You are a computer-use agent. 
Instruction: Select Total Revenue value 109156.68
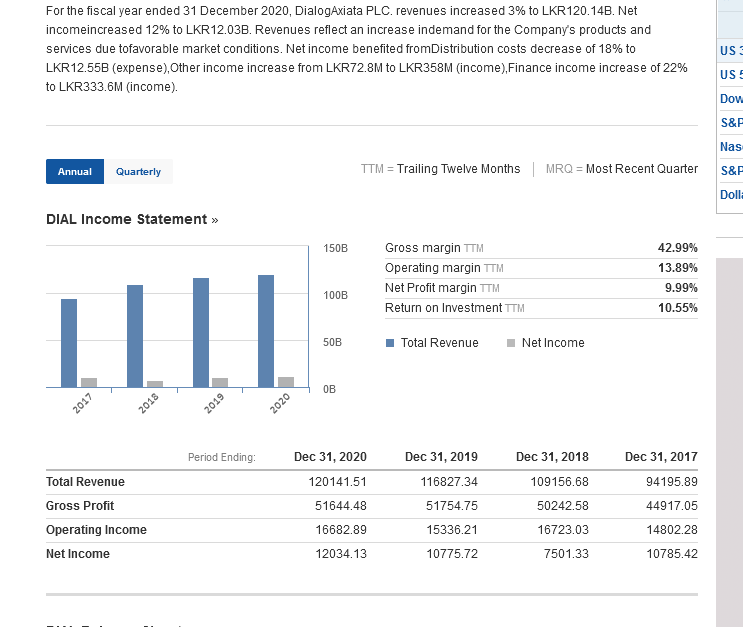pos(560,482)
